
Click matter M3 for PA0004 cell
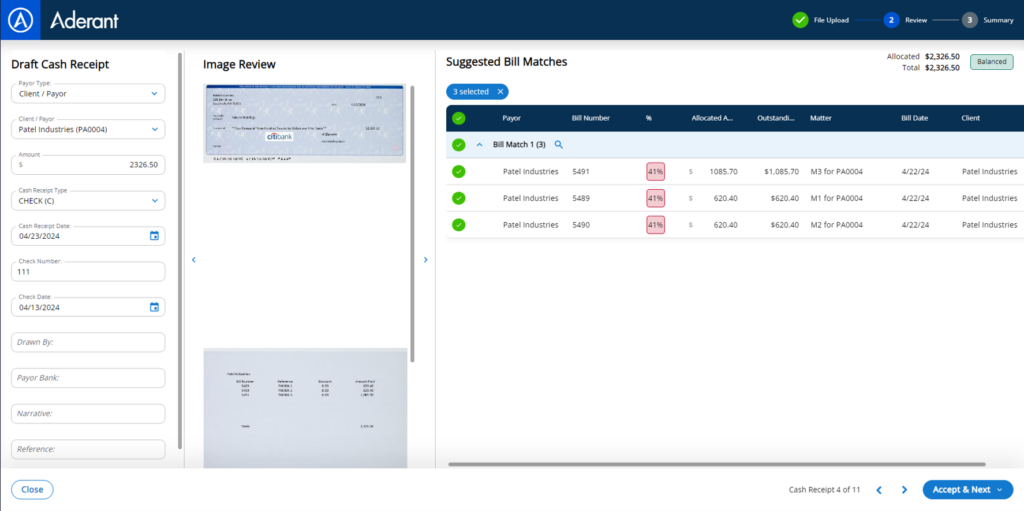coord(837,172)
